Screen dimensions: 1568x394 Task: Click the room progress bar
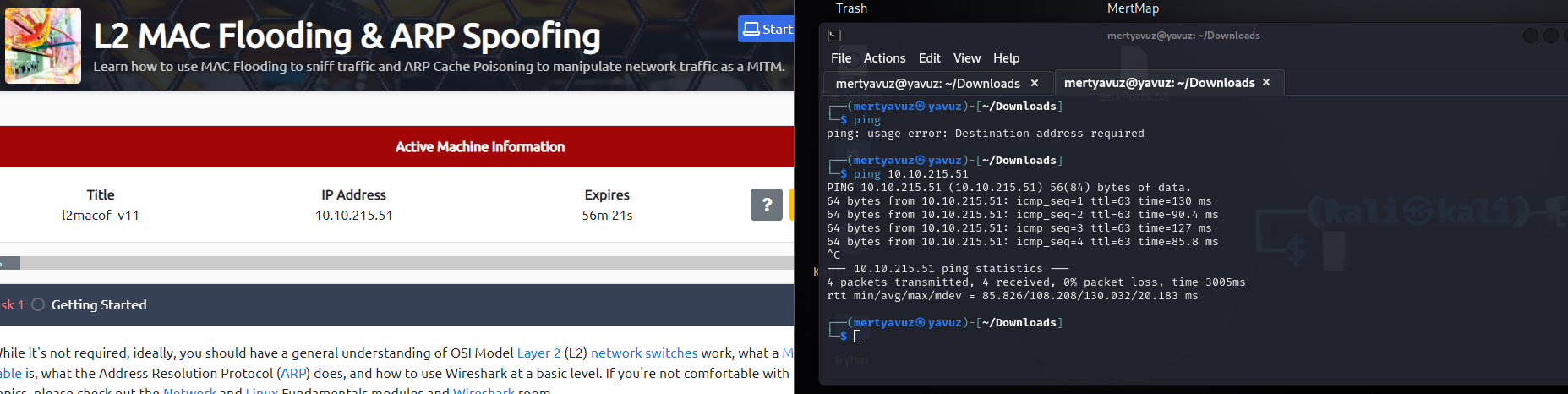pyautogui.click(x=396, y=263)
